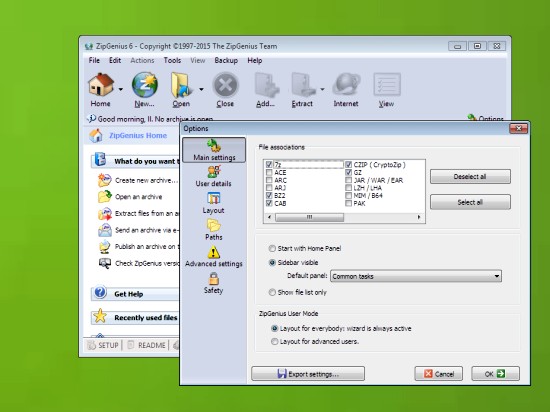Click the Internet toolbar icon
Viewport: 550px width, 412px height.
(346, 85)
